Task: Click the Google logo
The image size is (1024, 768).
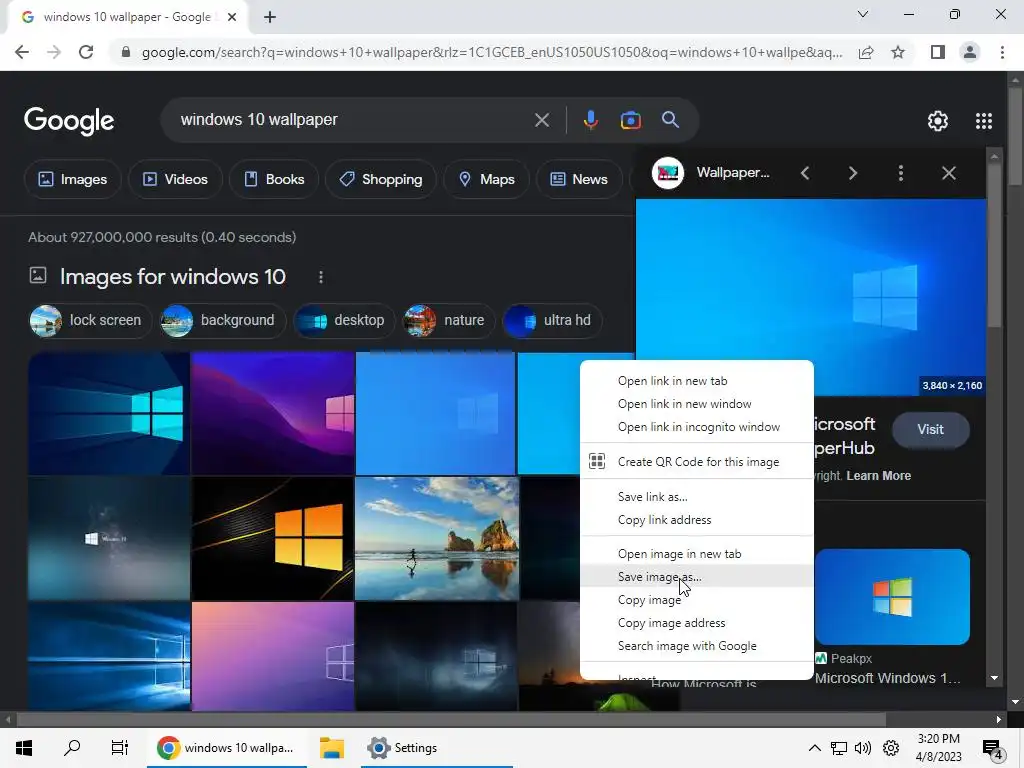Action: (x=69, y=121)
